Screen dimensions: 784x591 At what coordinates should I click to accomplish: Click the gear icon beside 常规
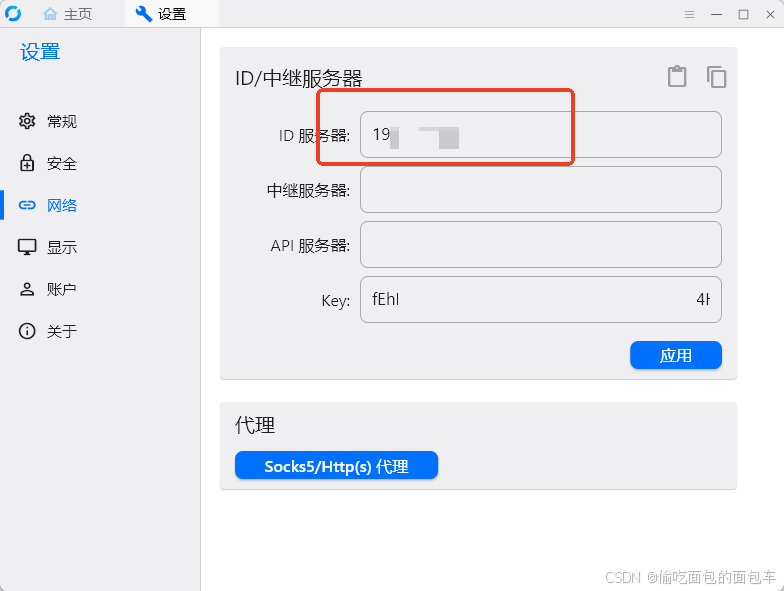(27, 121)
